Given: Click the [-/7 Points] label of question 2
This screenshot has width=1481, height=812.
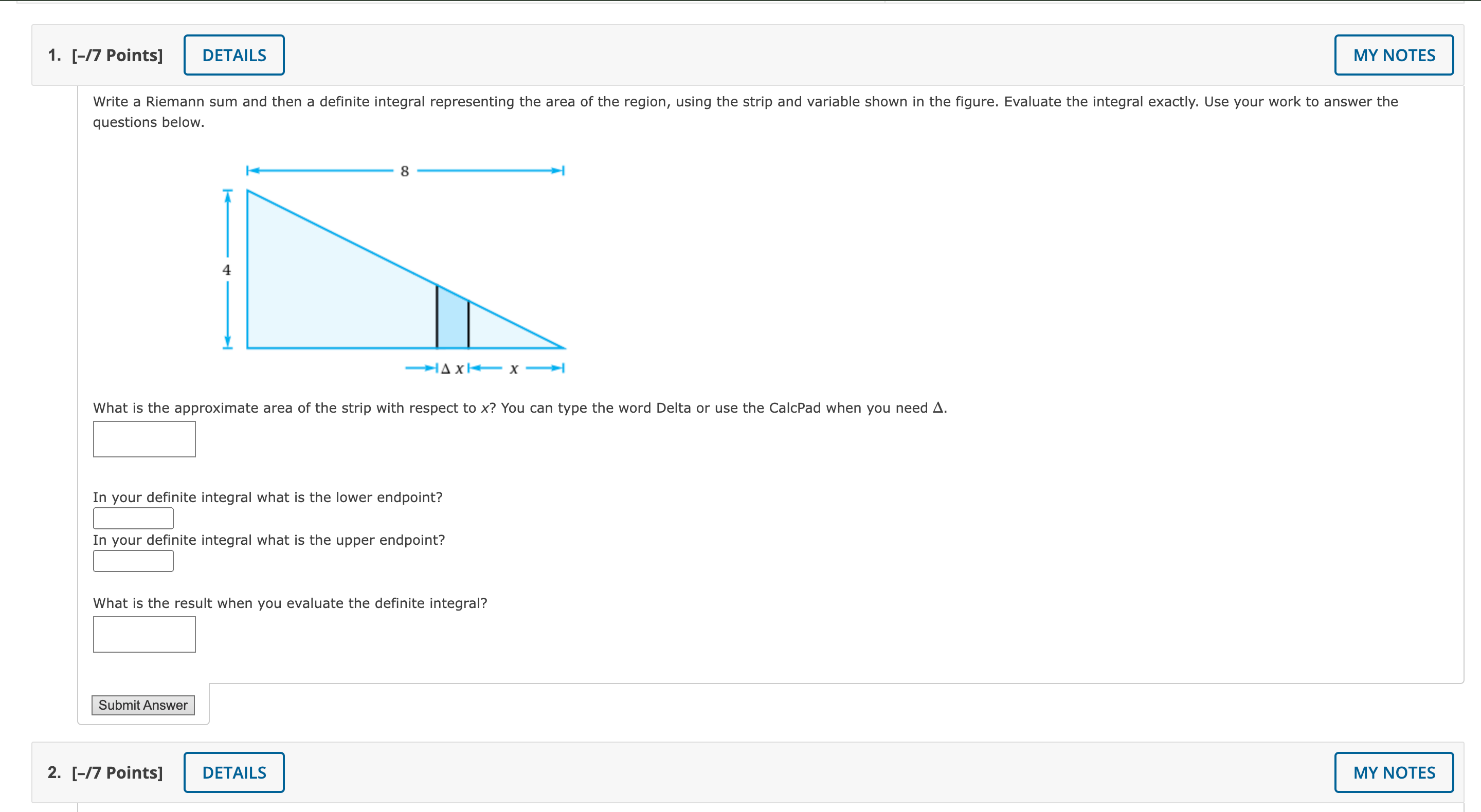Looking at the screenshot, I should [x=116, y=772].
